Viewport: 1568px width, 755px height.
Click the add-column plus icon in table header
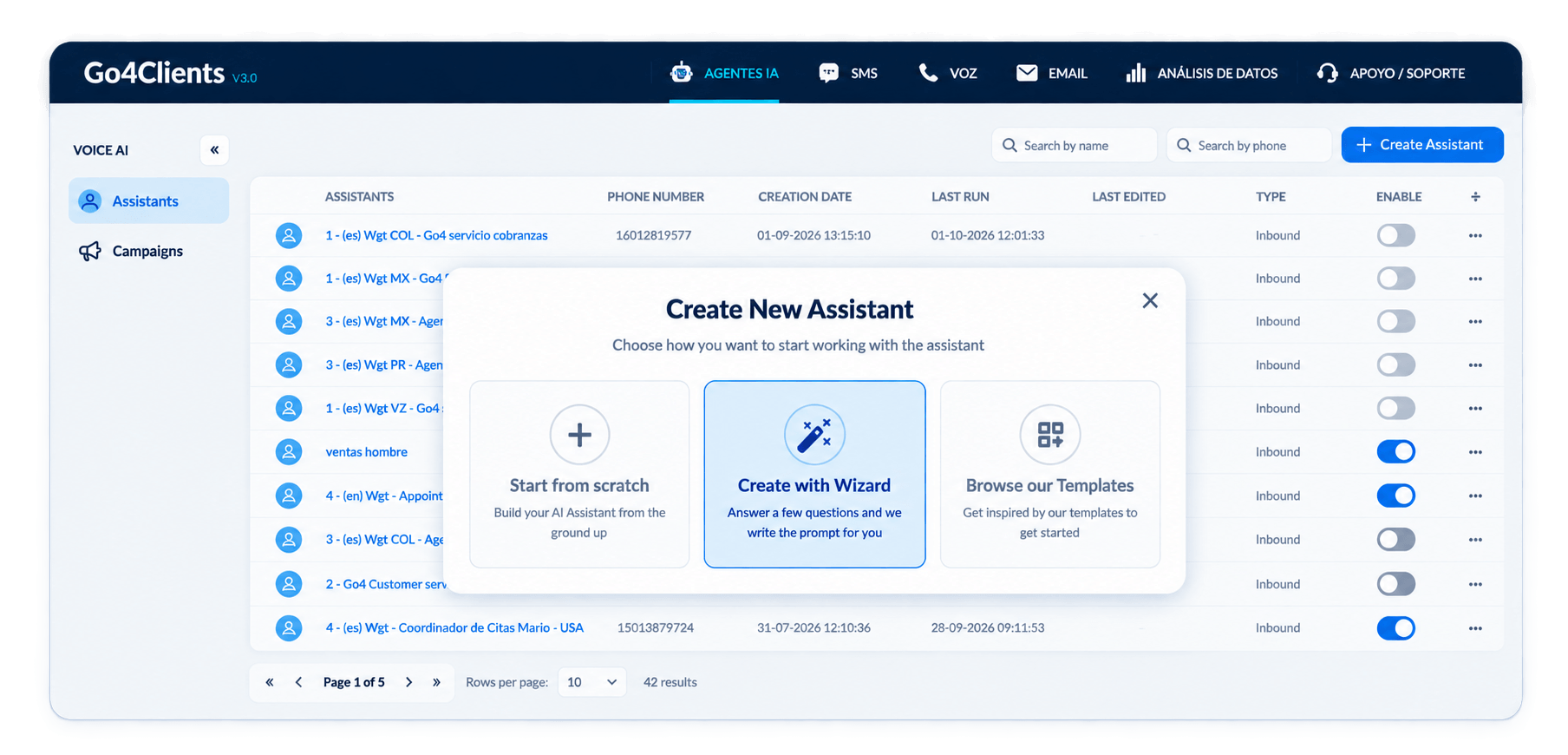[1475, 197]
